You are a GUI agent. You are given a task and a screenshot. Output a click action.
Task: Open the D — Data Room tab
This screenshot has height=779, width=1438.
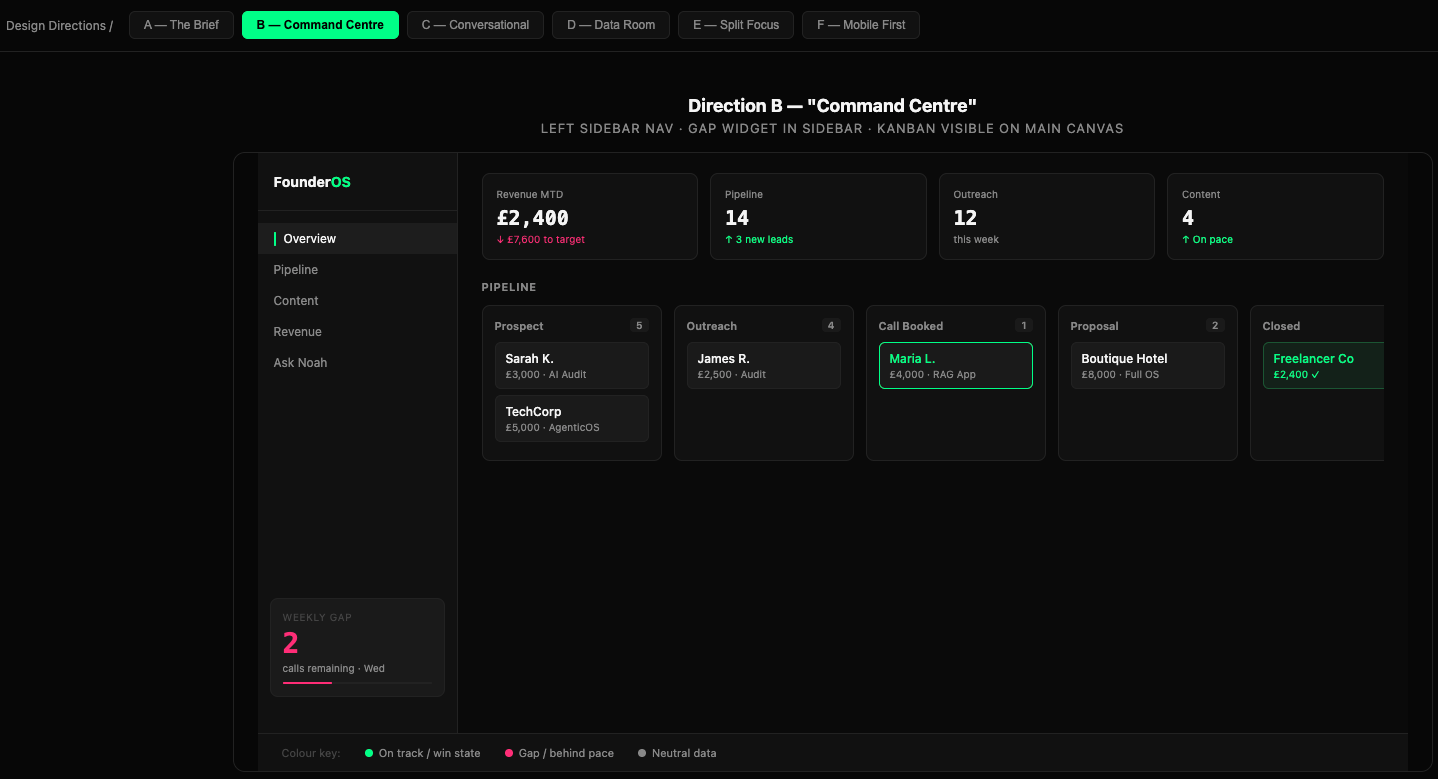click(611, 25)
